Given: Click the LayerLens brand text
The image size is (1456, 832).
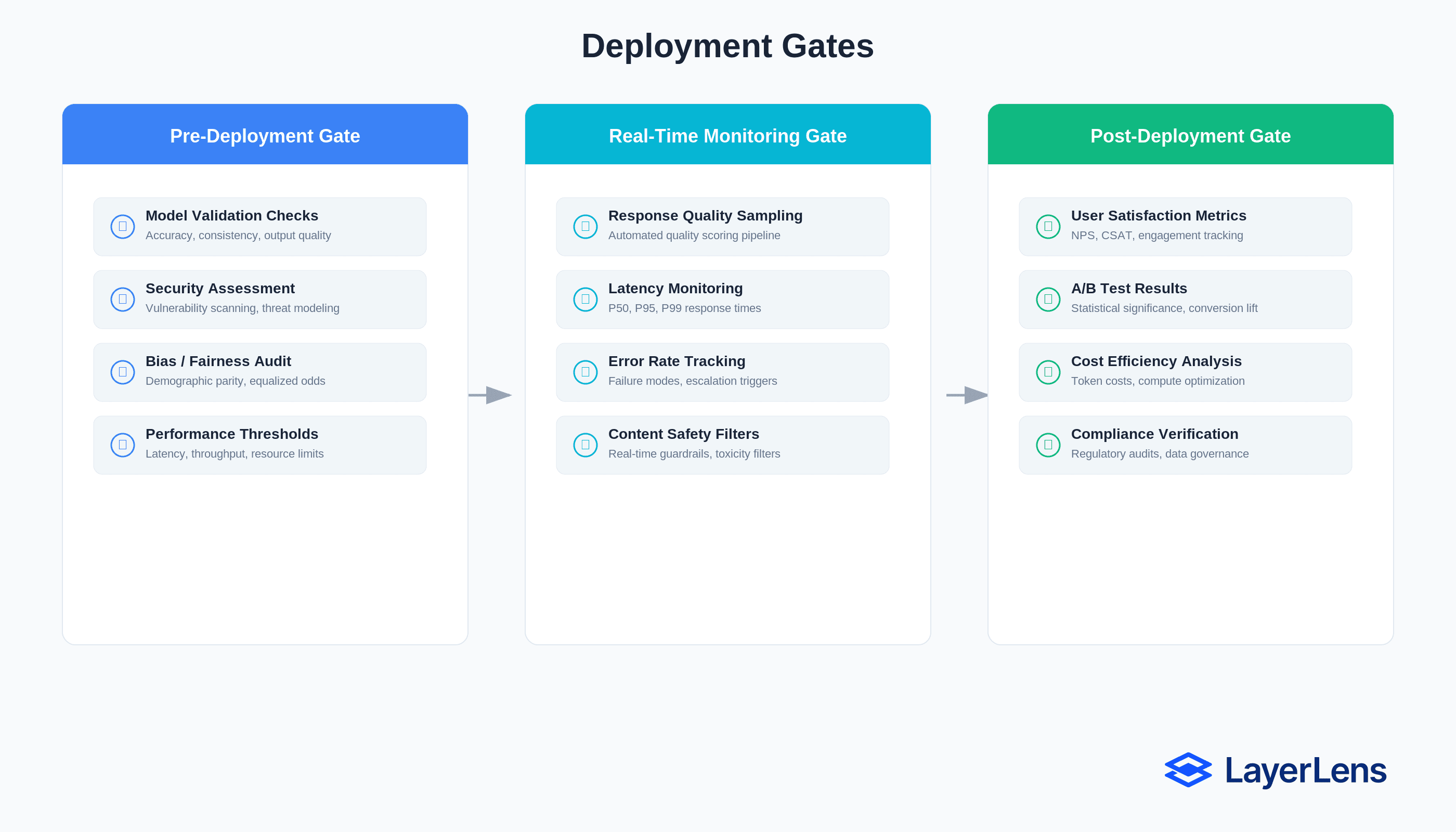Looking at the screenshot, I should pyautogui.click(x=1306, y=770).
